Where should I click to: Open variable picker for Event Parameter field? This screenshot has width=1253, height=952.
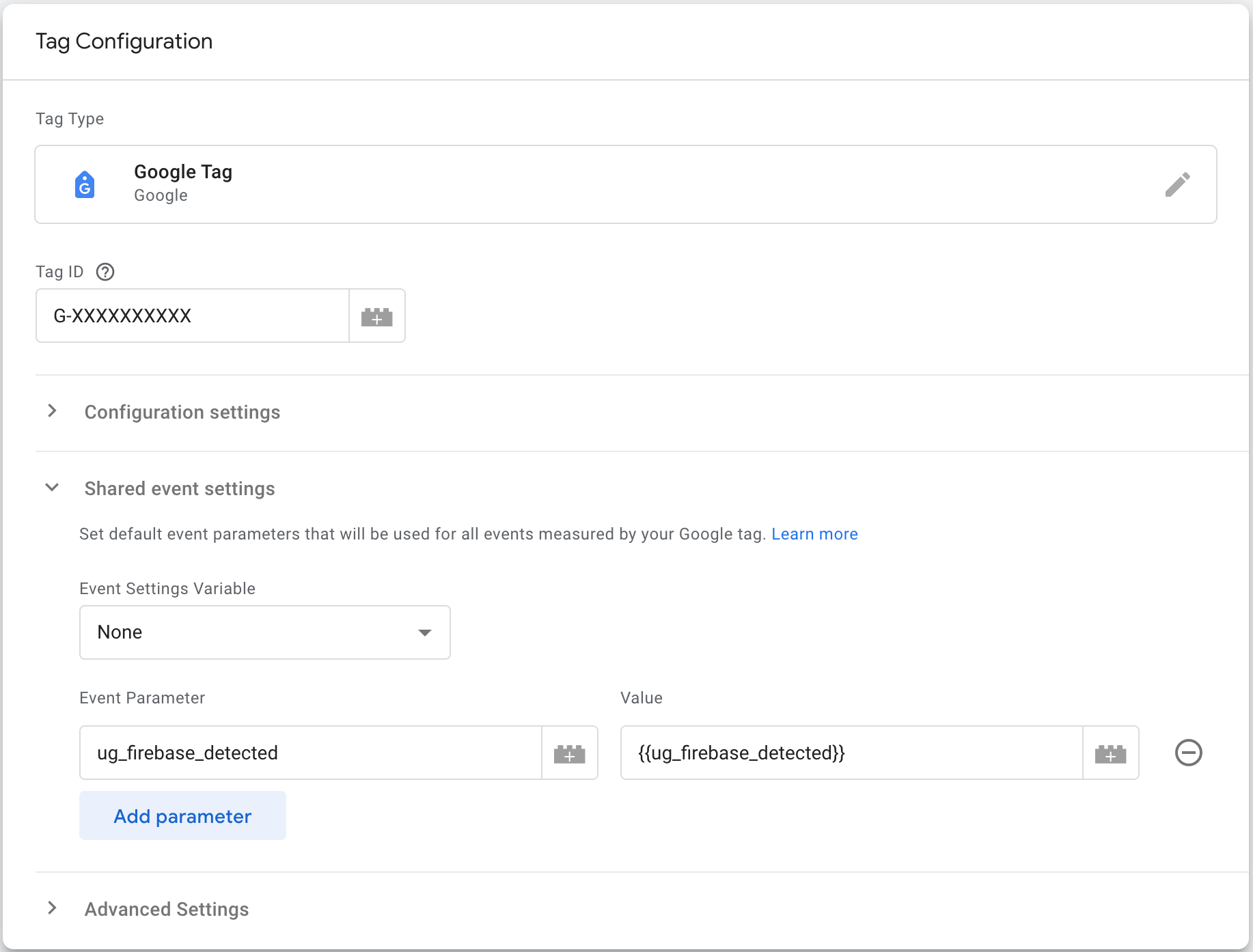[x=570, y=753]
